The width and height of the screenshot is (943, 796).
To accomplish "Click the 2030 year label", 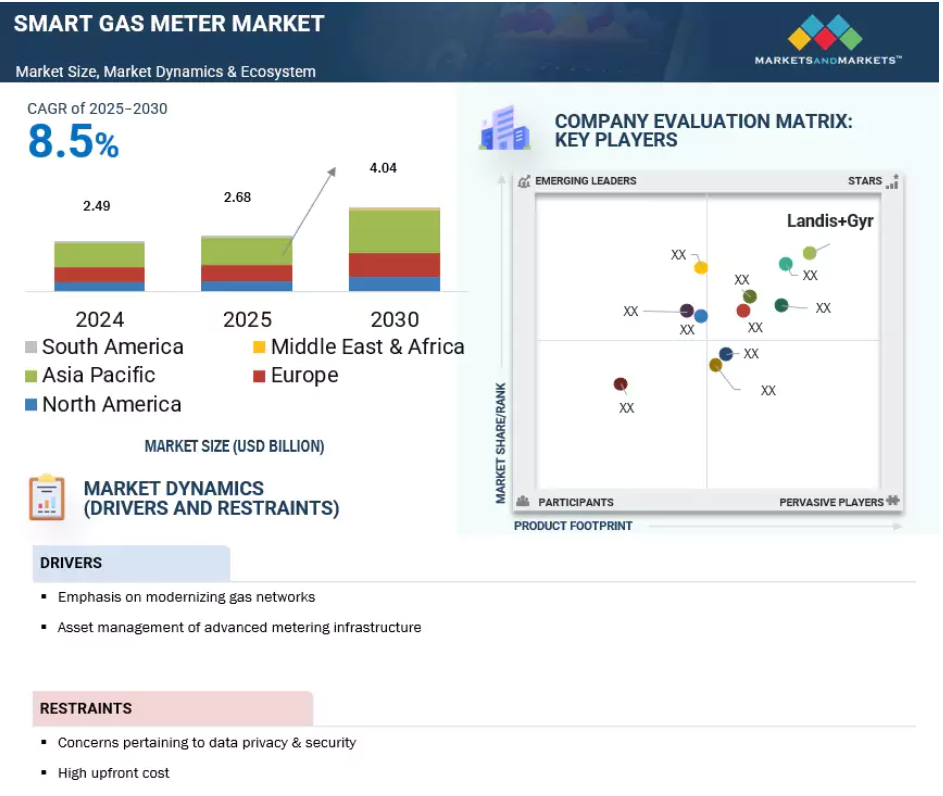I will [395, 320].
